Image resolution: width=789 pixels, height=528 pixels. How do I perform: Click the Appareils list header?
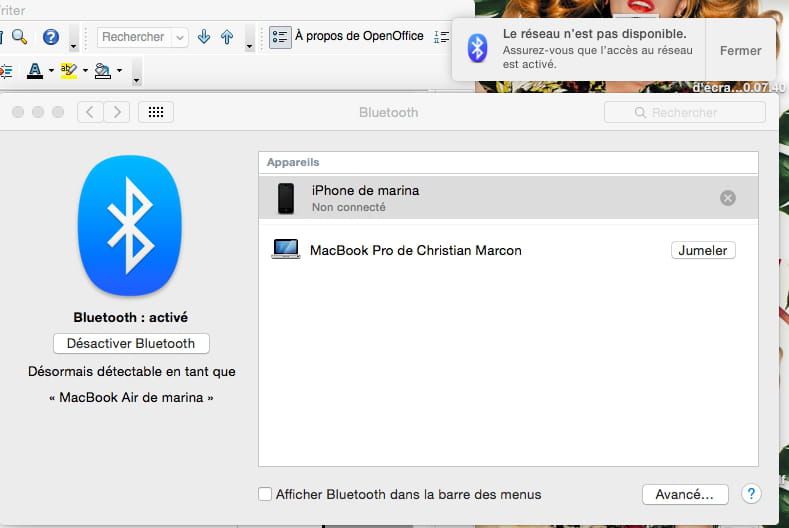(508, 163)
